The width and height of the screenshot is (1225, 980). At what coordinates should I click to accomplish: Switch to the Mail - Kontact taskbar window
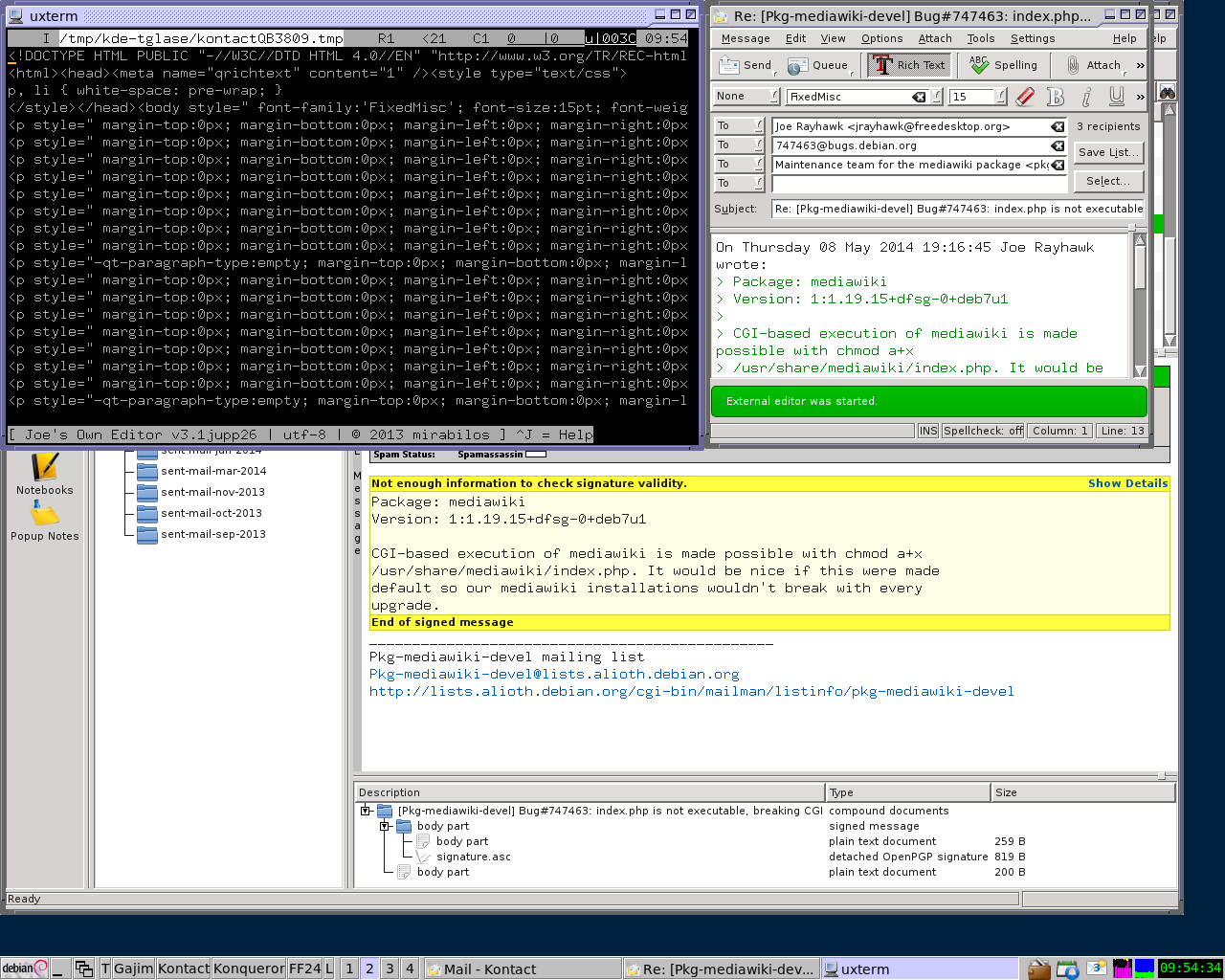pyautogui.click(x=522, y=969)
